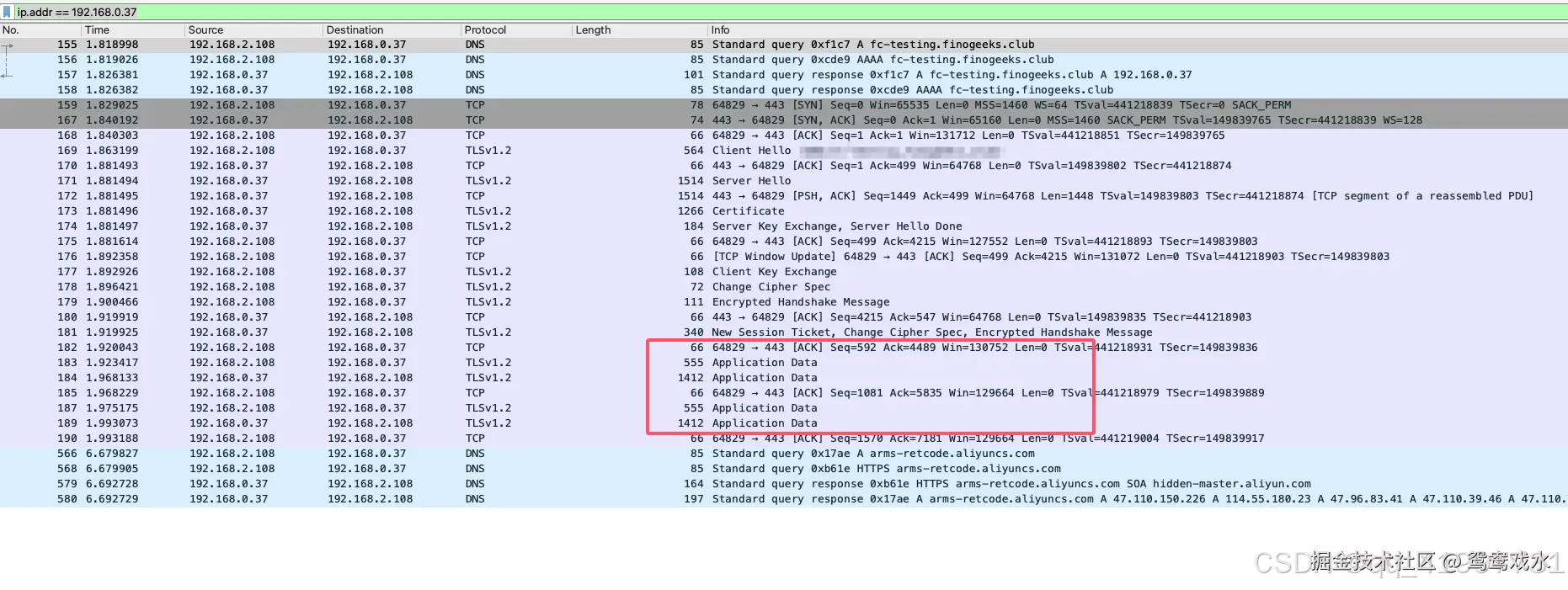
Task: Select packet 187 Application Data row
Action: pos(784,408)
